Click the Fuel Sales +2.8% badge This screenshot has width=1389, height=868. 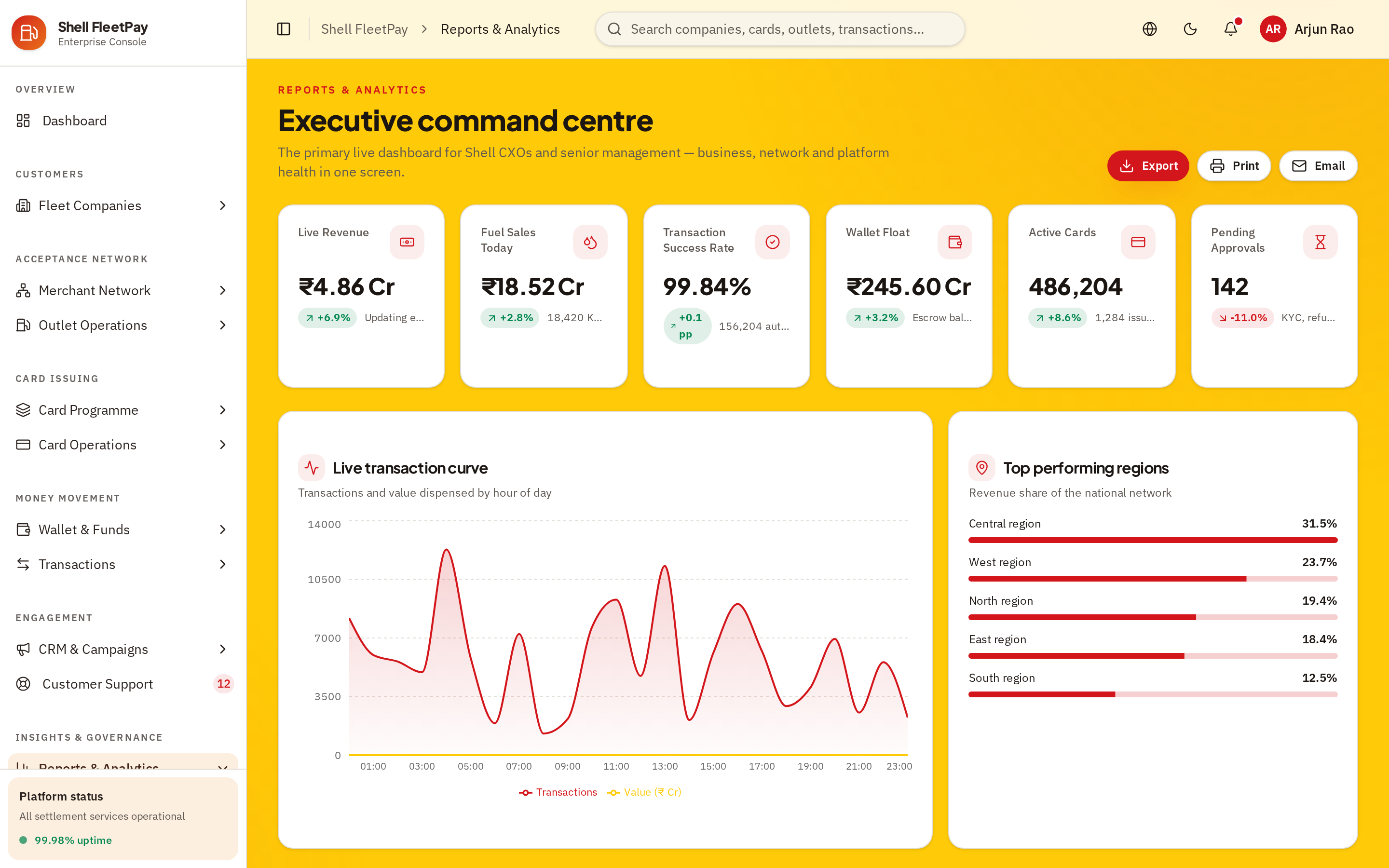tap(510, 317)
